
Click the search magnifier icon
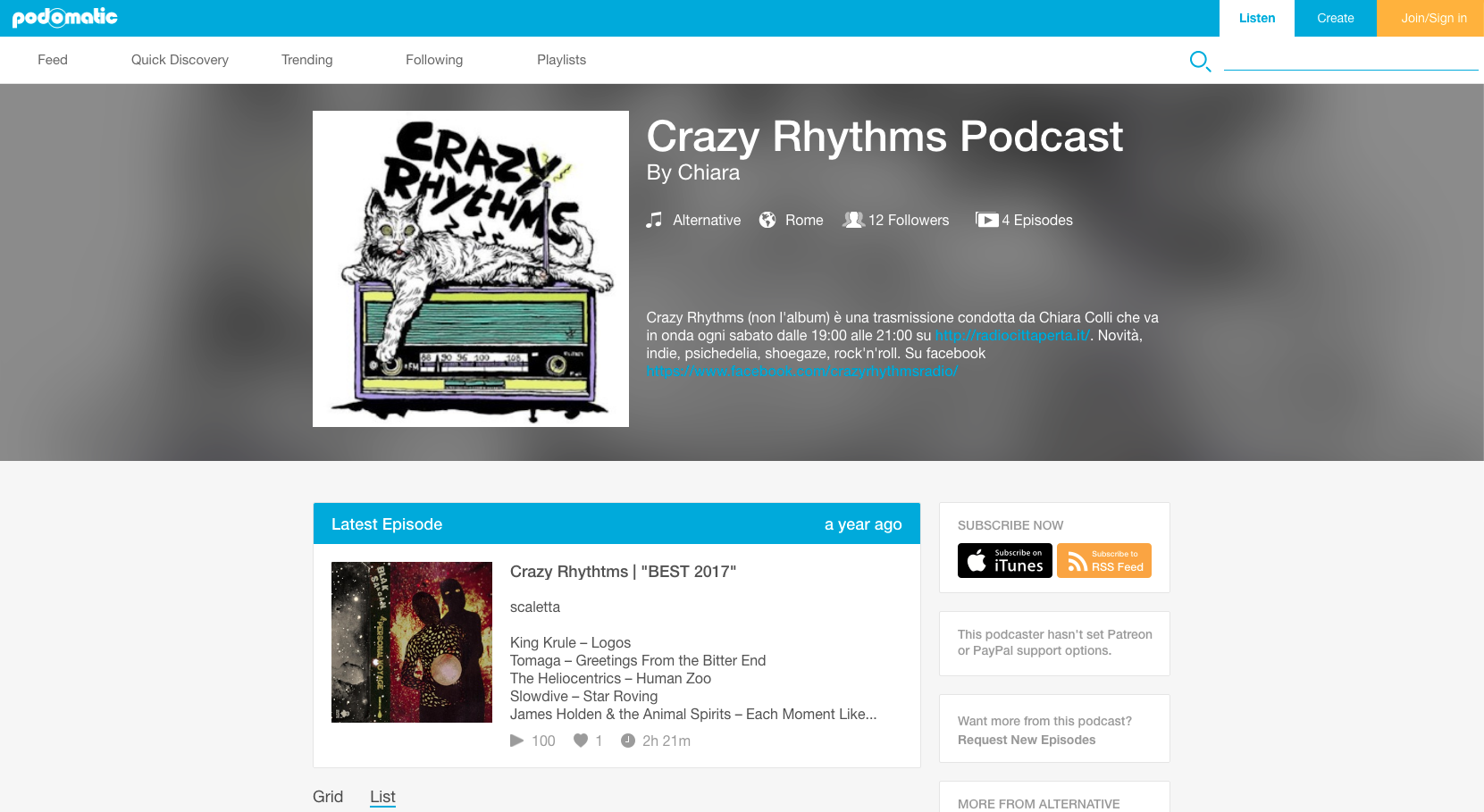[x=1200, y=61]
